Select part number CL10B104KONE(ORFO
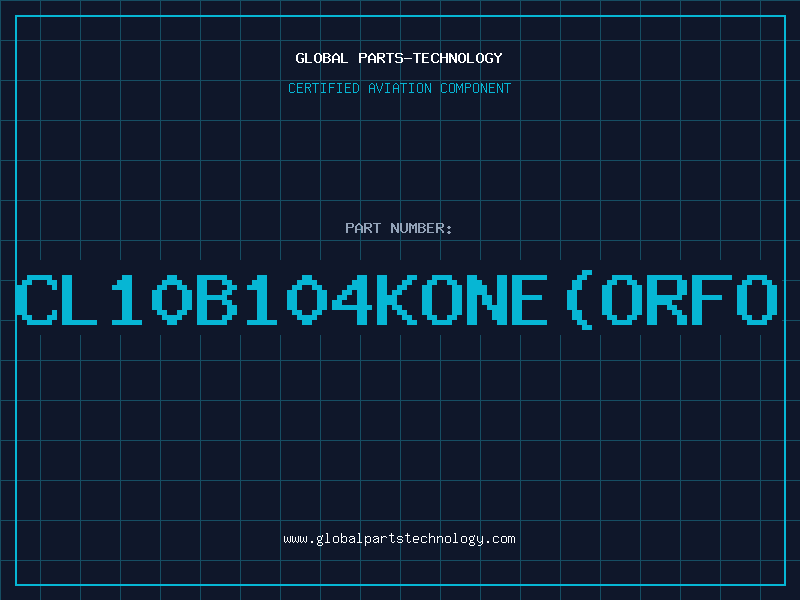 tap(397, 300)
